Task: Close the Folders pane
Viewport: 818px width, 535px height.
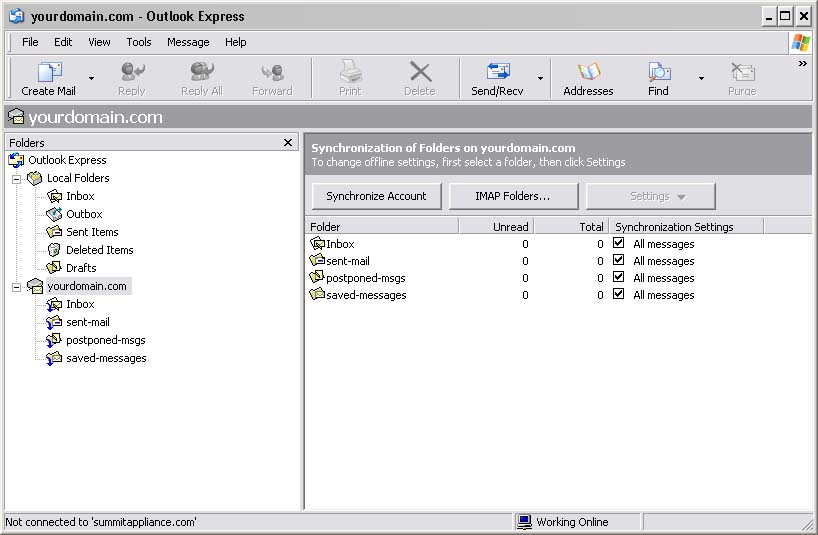Action: click(287, 142)
